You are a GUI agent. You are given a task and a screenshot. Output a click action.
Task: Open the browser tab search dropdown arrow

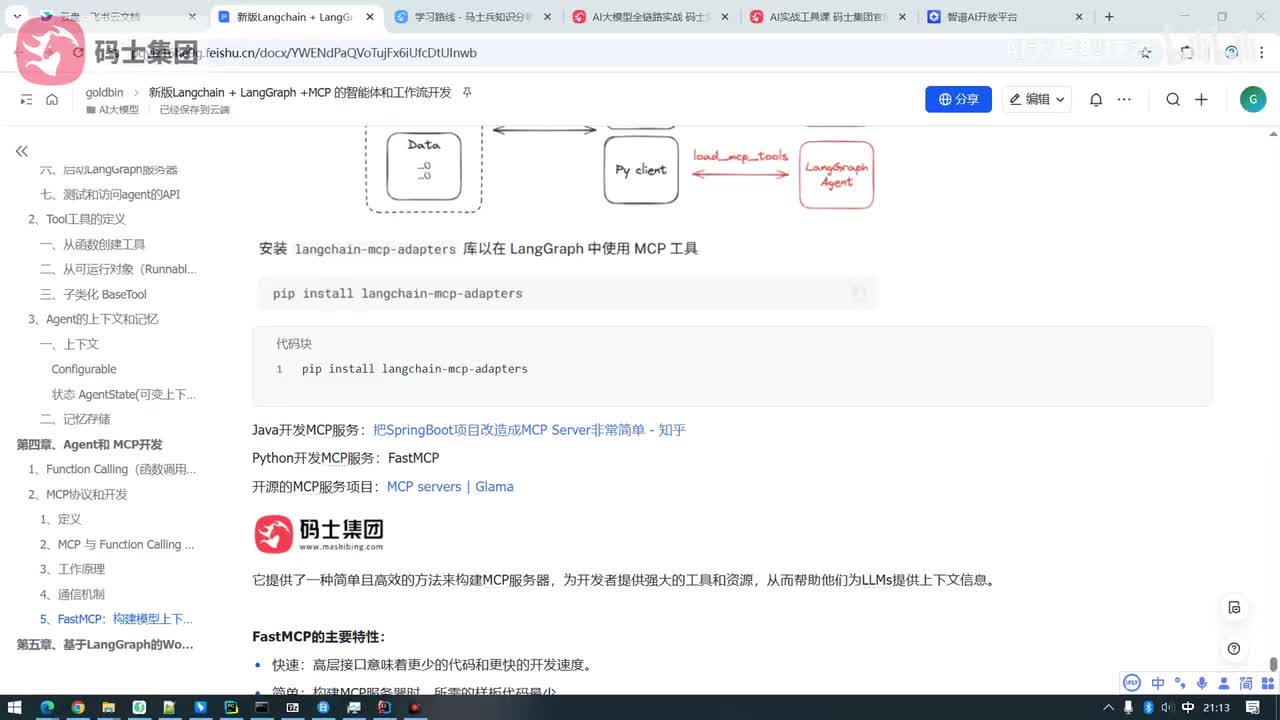point(17,17)
